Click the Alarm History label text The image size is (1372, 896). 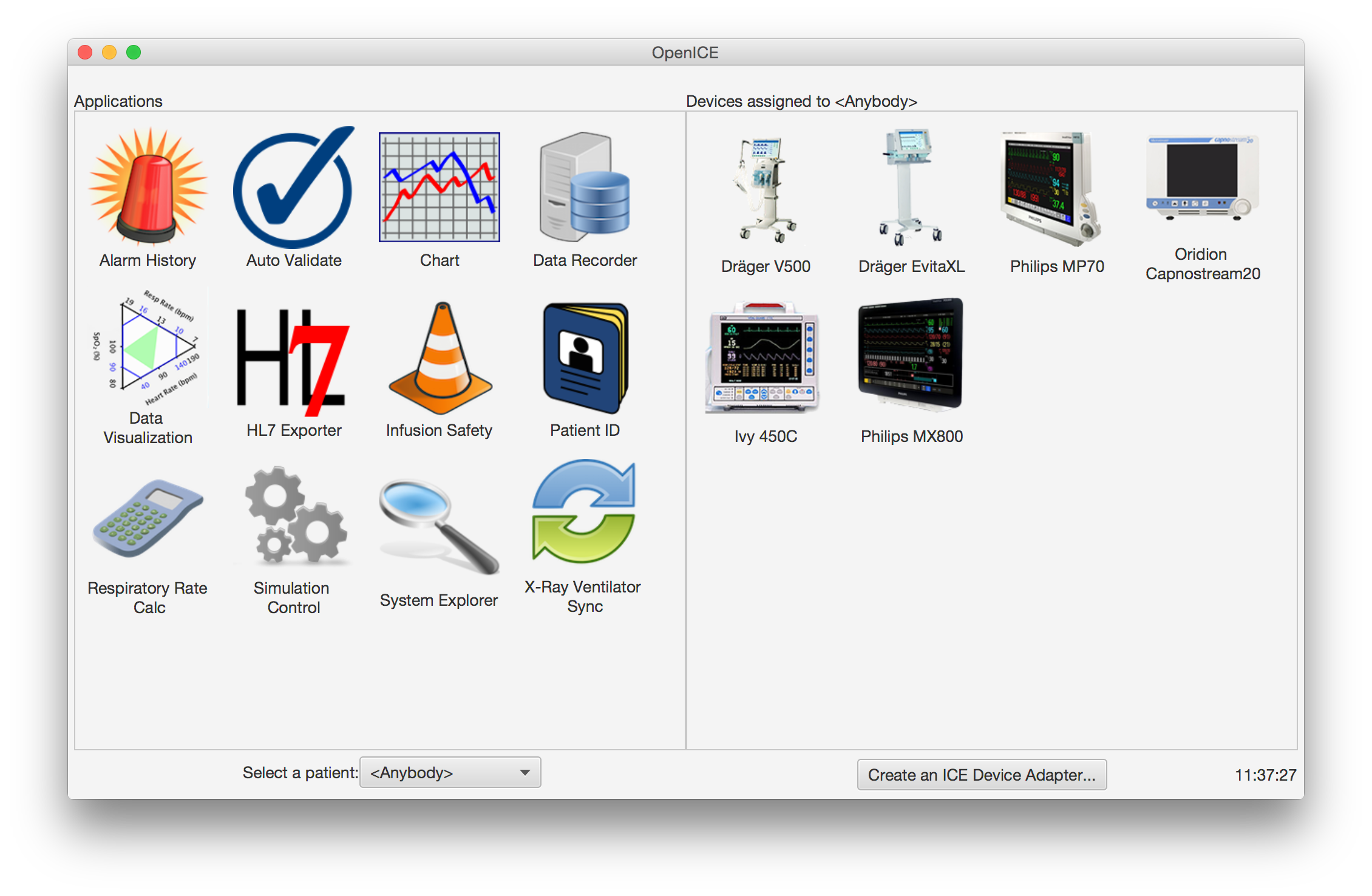tap(148, 260)
